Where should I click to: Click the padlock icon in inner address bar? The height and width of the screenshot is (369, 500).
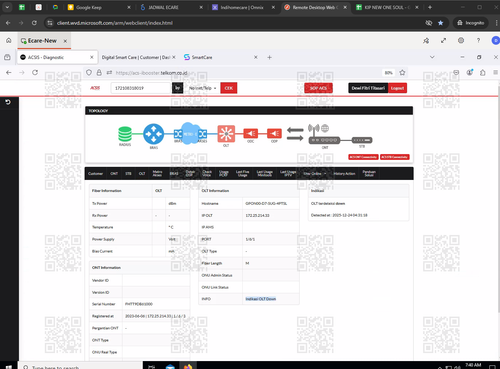click(x=99, y=72)
